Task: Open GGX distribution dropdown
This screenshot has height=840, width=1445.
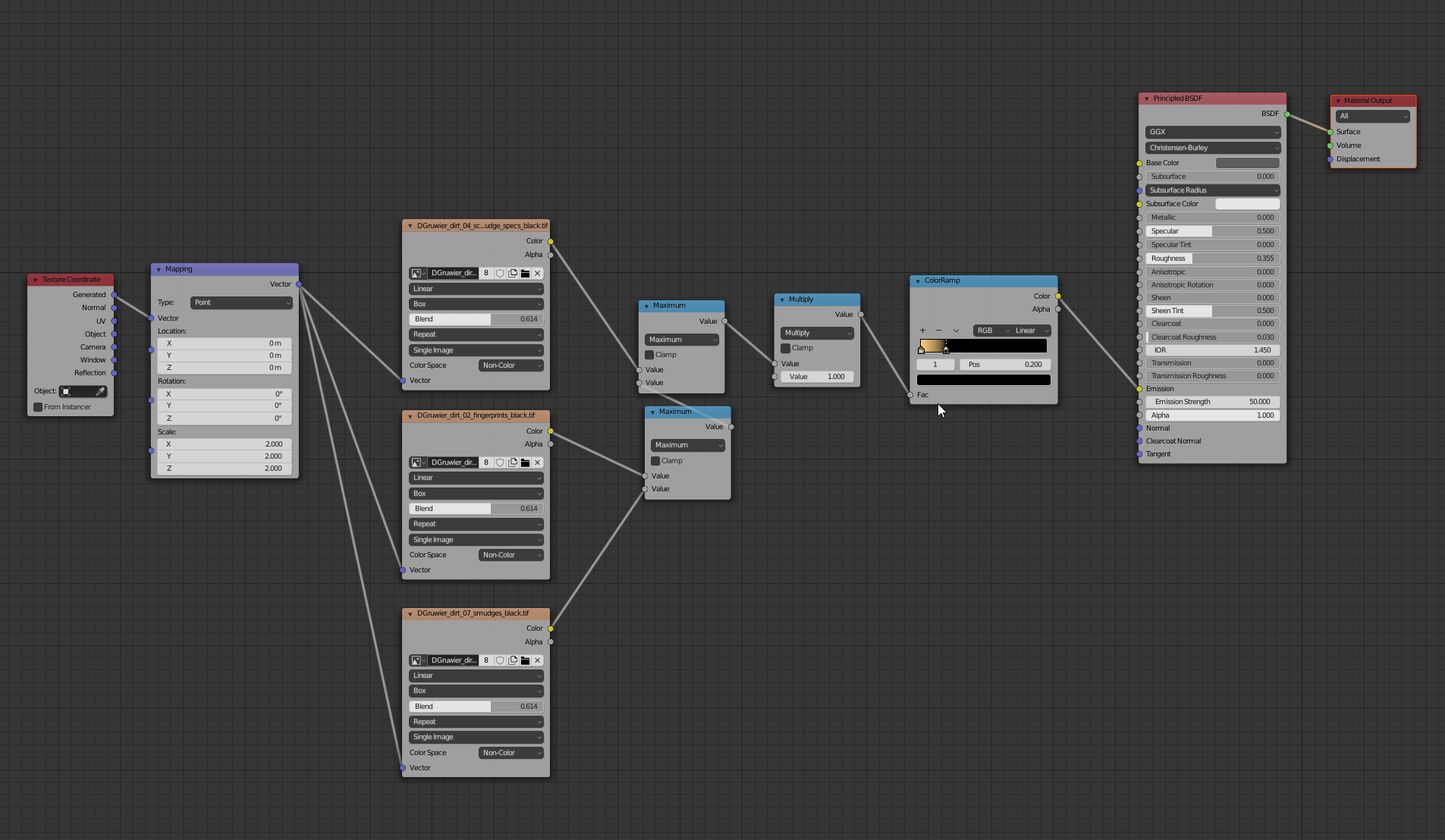Action: coord(1212,132)
